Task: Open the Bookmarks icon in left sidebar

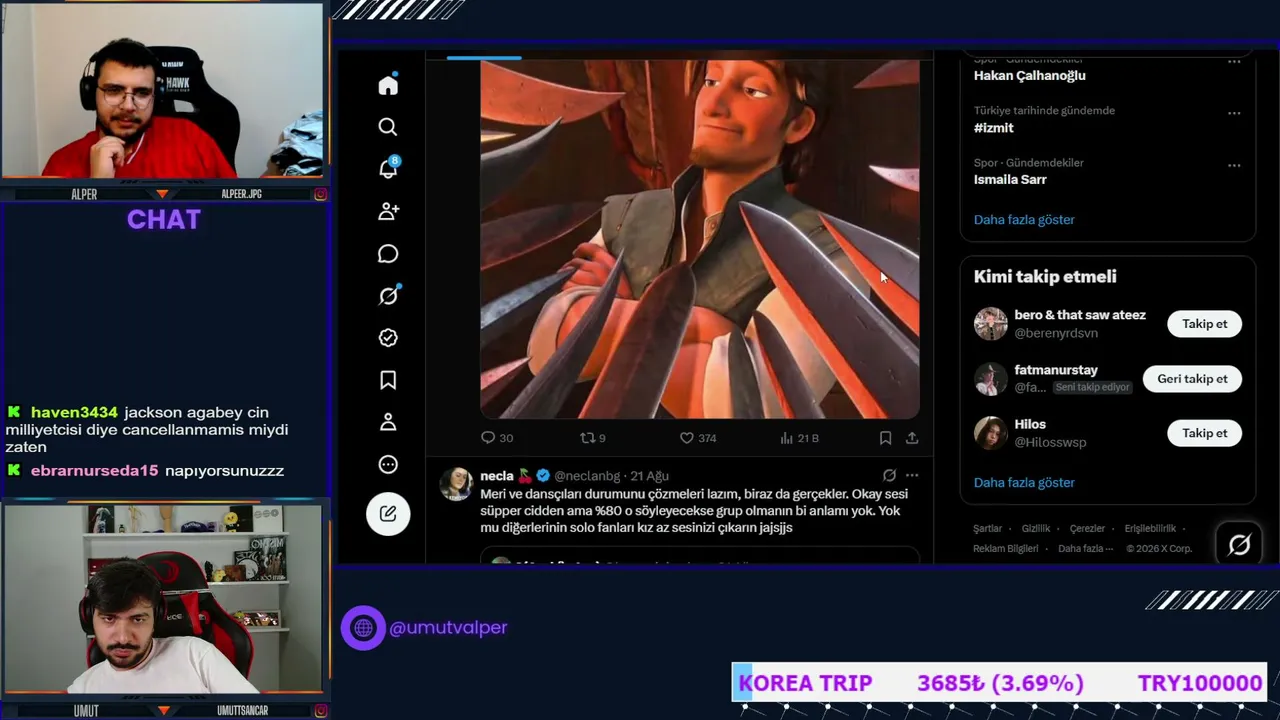Action: tap(388, 380)
